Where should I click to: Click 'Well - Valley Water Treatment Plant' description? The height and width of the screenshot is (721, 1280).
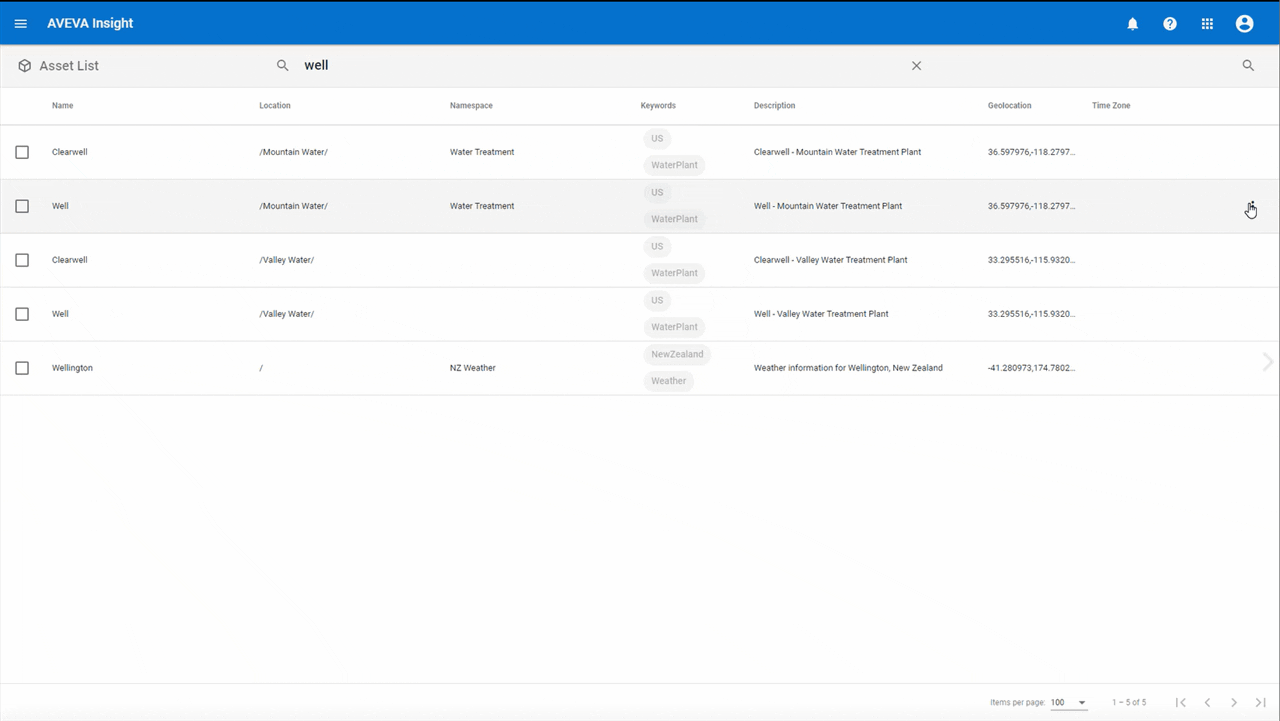tap(821, 314)
